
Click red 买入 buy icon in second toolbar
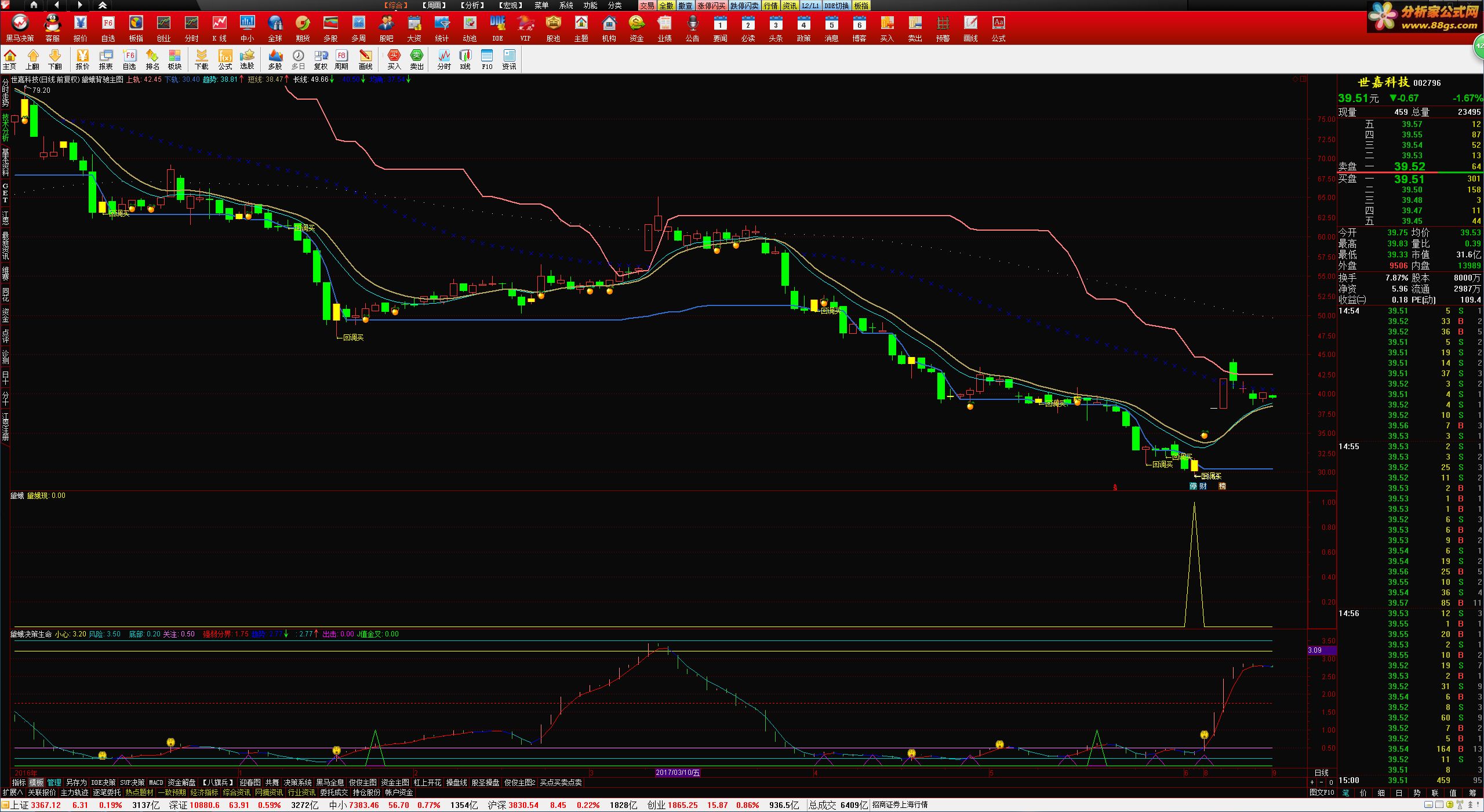click(x=394, y=59)
